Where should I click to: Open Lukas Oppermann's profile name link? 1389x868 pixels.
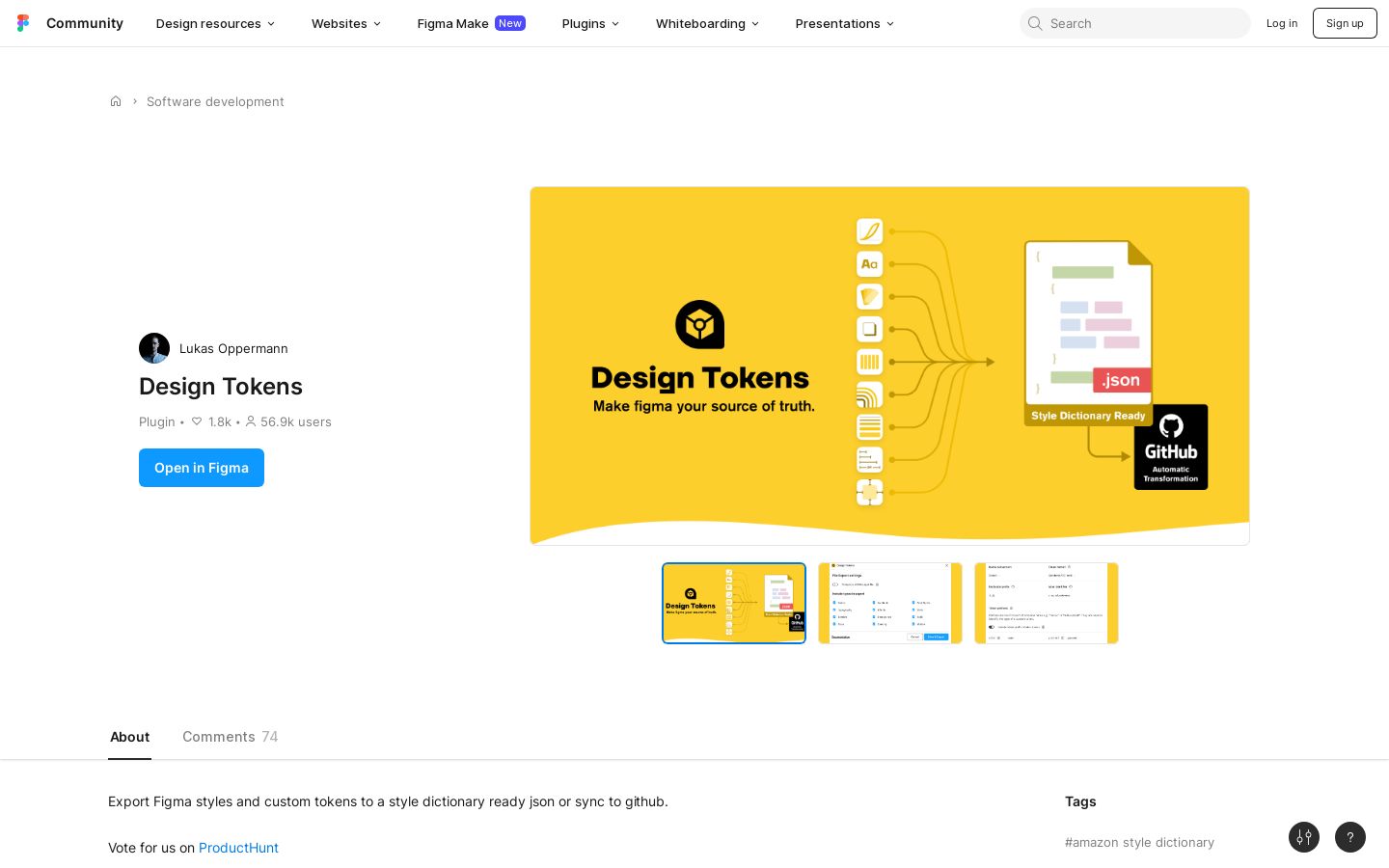tap(233, 348)
